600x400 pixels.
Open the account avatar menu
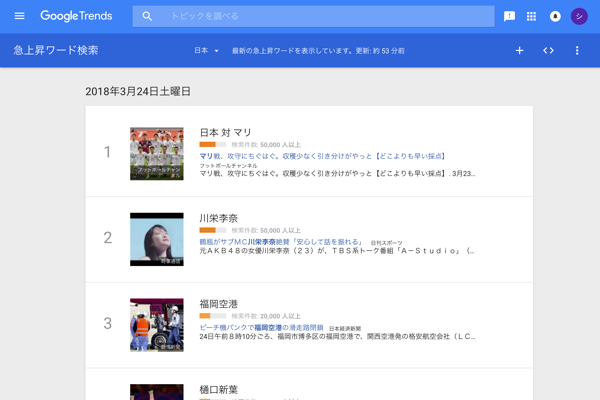coord(579,16)
